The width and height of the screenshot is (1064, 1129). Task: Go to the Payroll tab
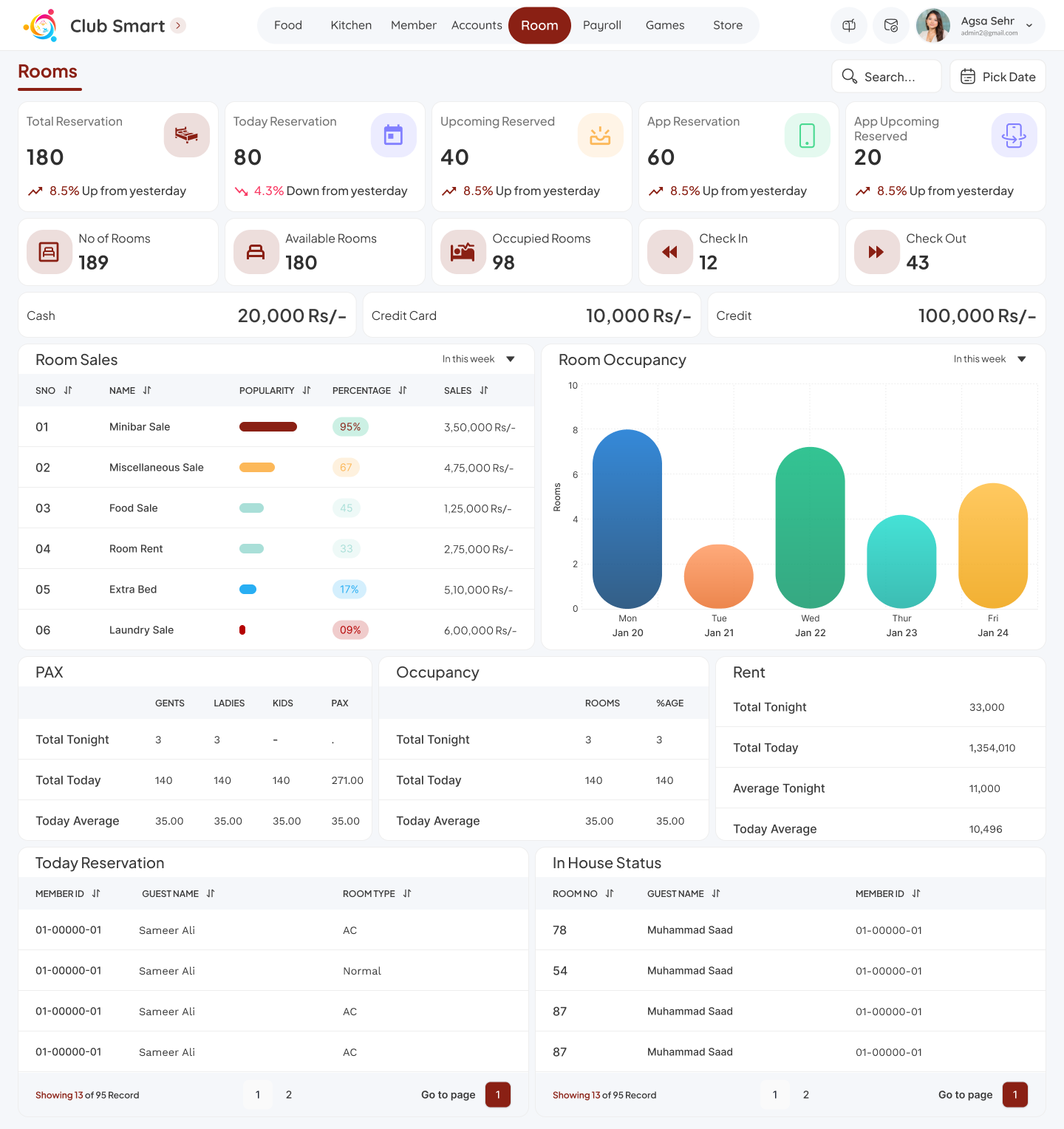[x=602, y=25]
